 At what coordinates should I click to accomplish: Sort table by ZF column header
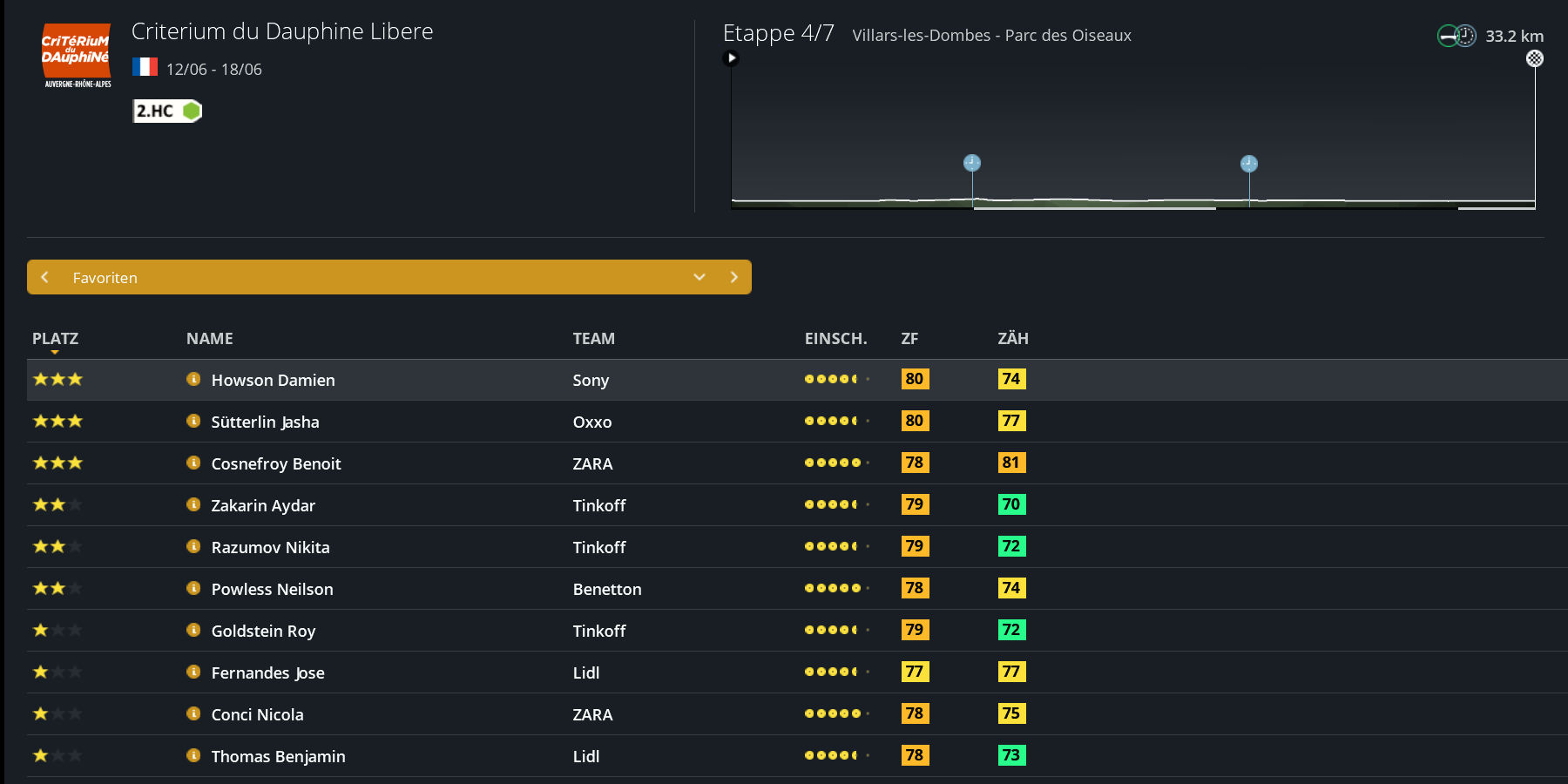coord(909,339)
